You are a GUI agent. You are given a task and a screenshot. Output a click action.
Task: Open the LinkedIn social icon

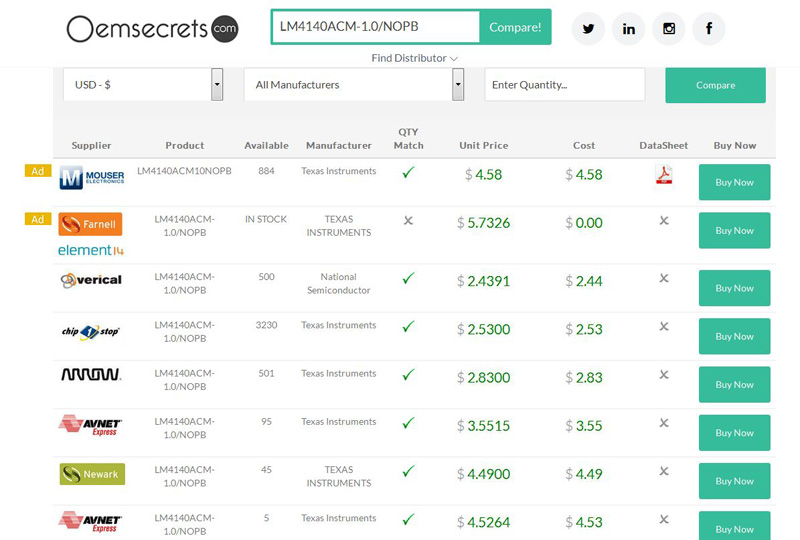pyautogui.click(x=629, y=29)
